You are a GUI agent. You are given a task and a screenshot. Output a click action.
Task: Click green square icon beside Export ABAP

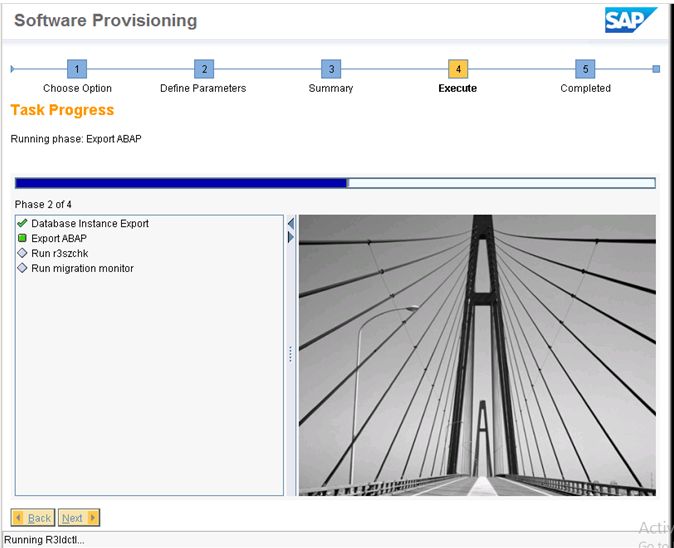click(22, 238)
